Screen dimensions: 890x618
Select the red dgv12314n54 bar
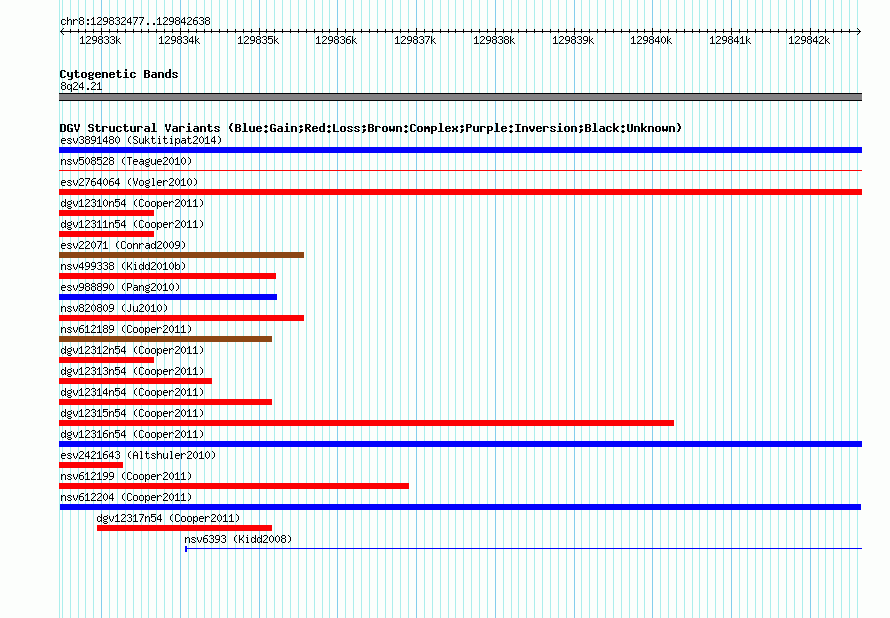(x=165, y=402)
